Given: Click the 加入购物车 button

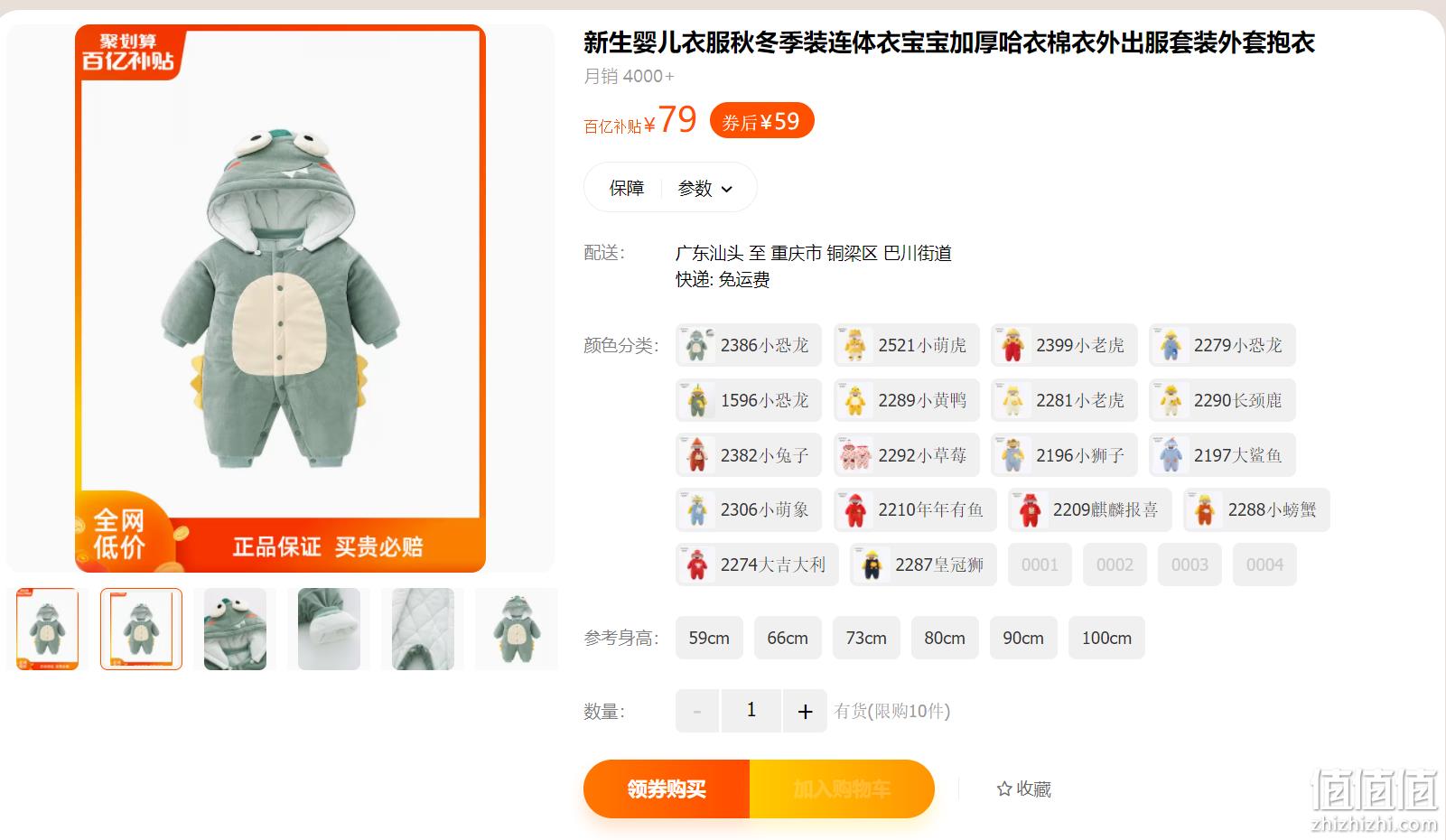Looking at the screenshot, I should tap(842, 789).
